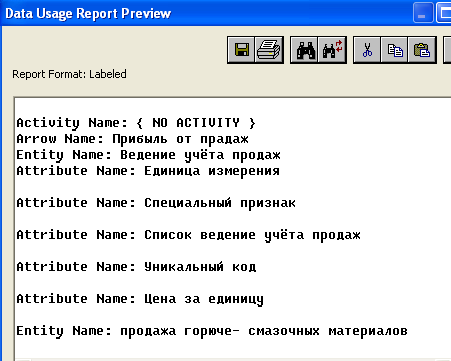The width and height of the screenshot is (451, 361).
Task: Click the Paste clipboard icon
Action: pyautogui.click(x=422, y=50)
